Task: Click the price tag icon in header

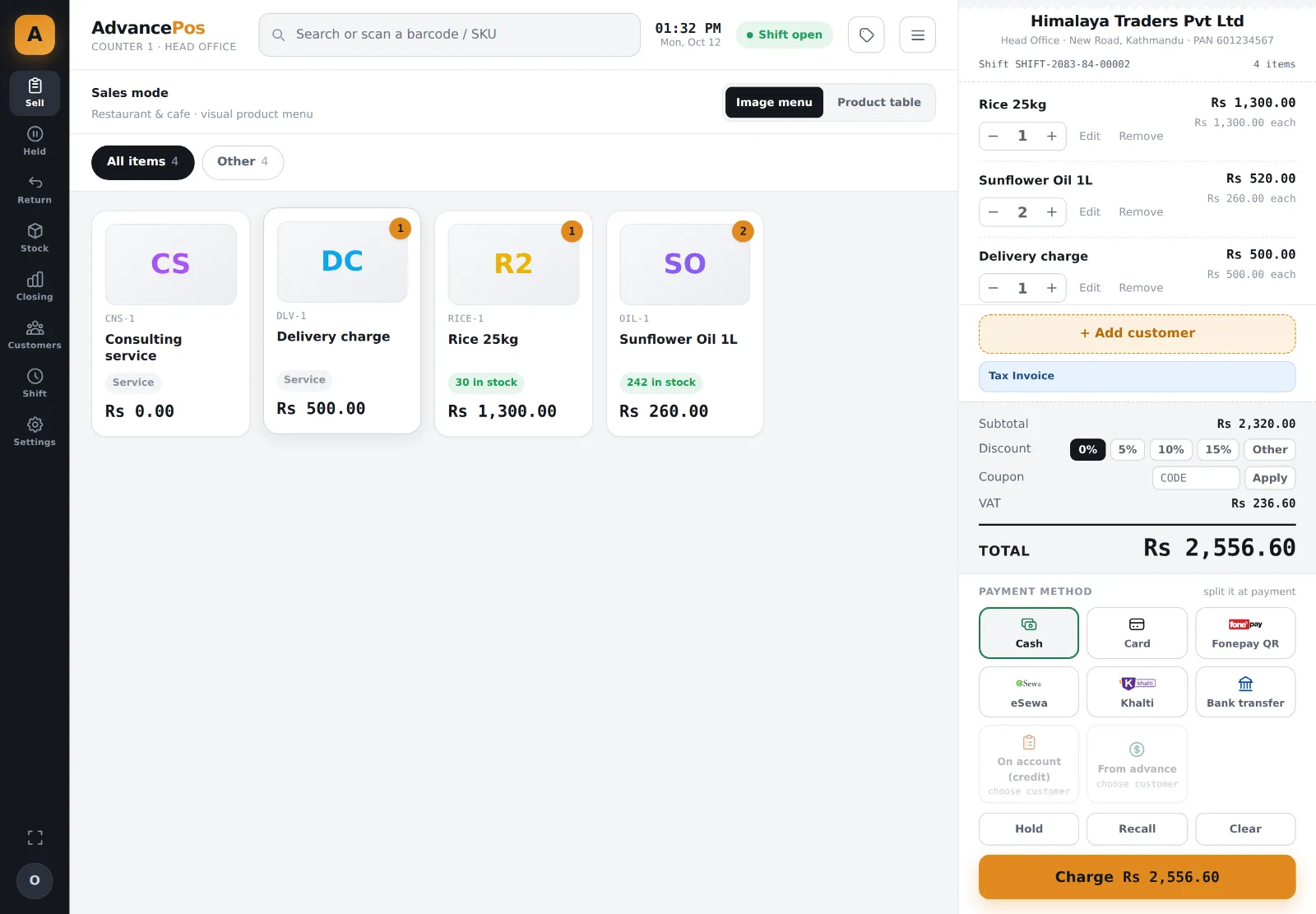Action: click(x=866, y=35)
